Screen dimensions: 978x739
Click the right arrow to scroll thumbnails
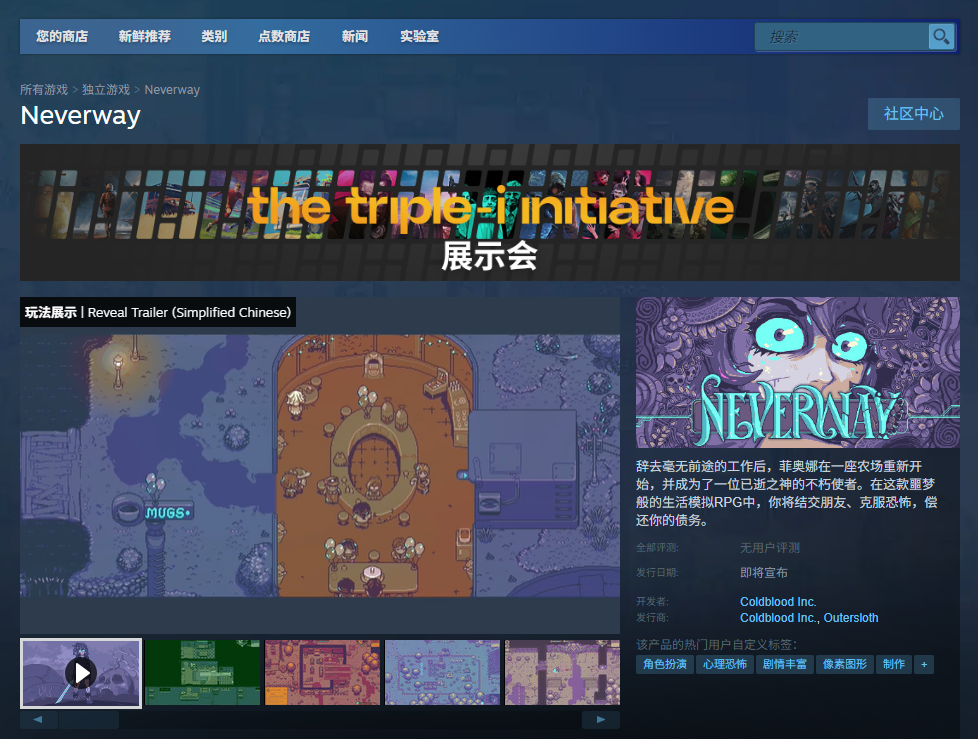[600, 719]
